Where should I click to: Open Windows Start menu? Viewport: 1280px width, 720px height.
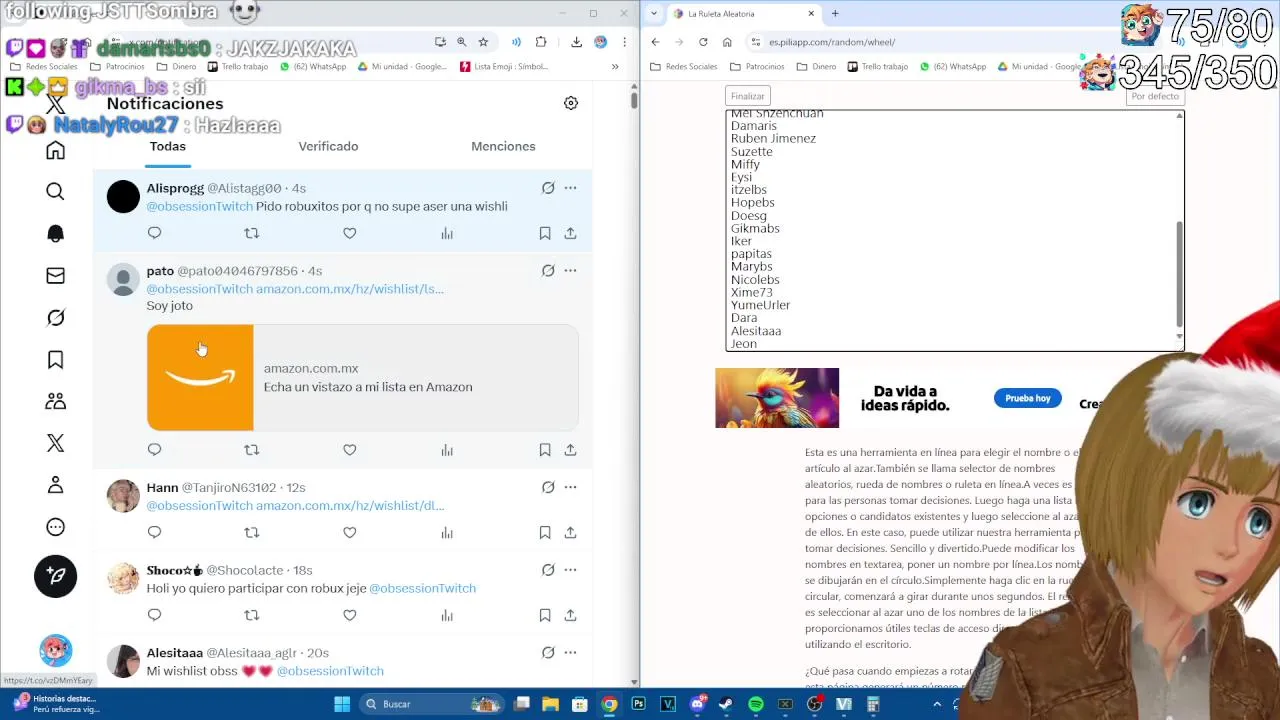point(342,704)
